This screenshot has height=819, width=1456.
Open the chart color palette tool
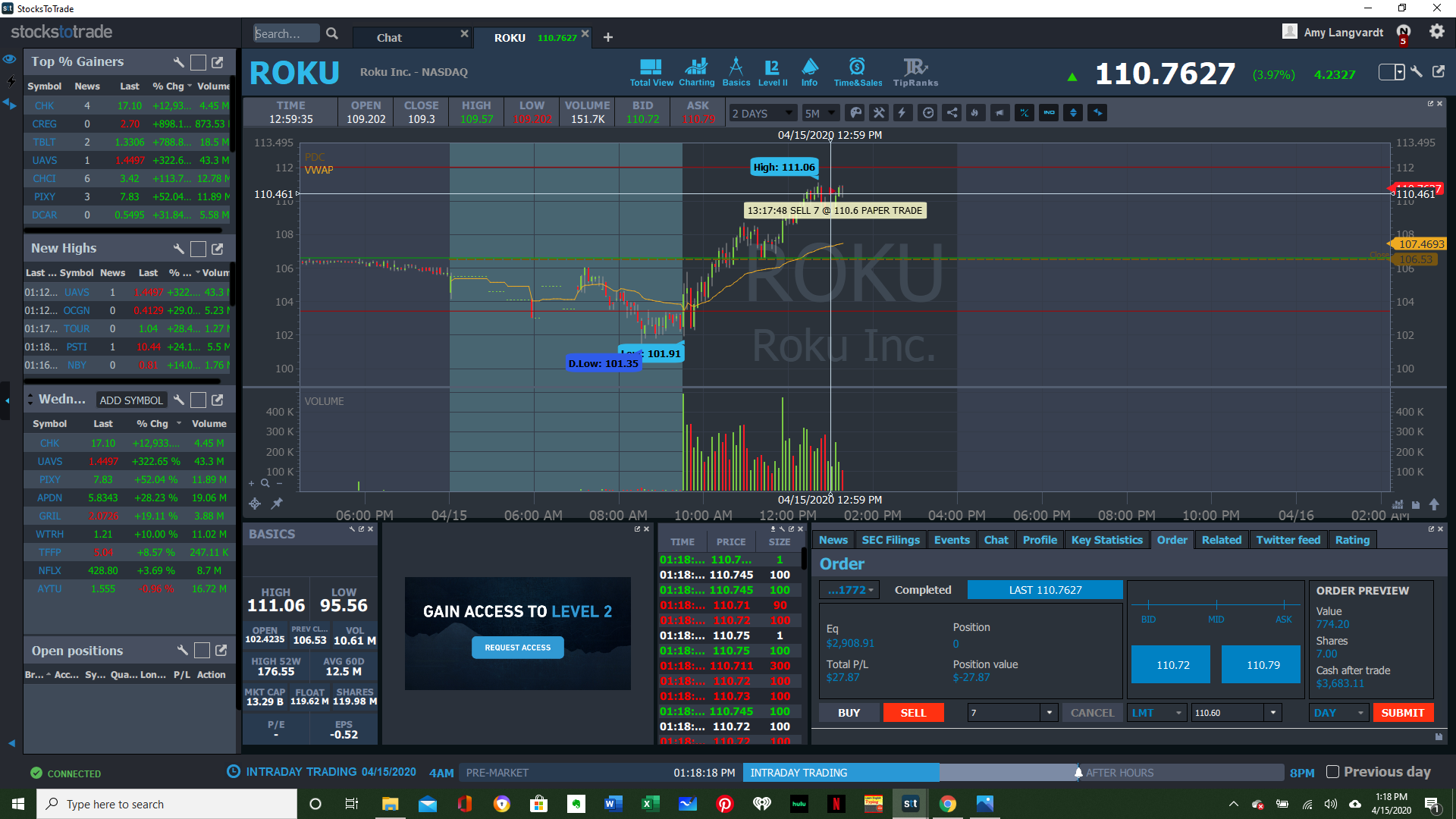(855, 113)
